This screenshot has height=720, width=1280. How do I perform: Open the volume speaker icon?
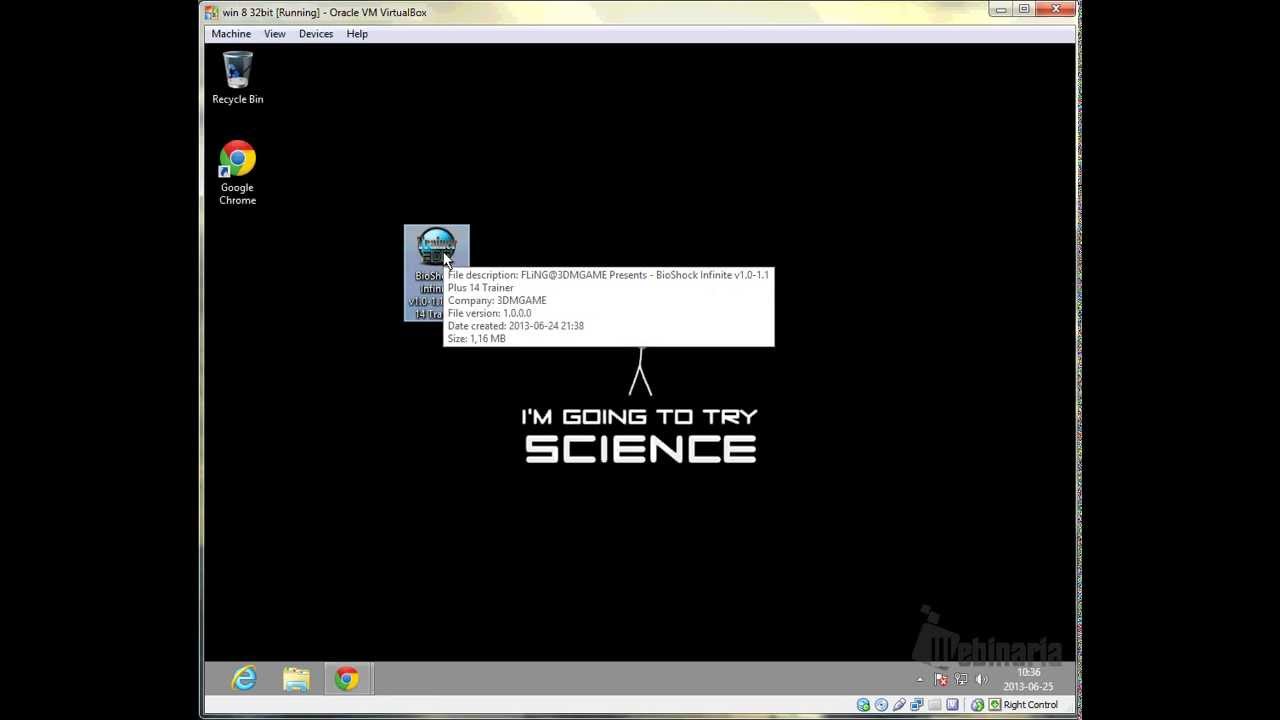coord(982,679)
